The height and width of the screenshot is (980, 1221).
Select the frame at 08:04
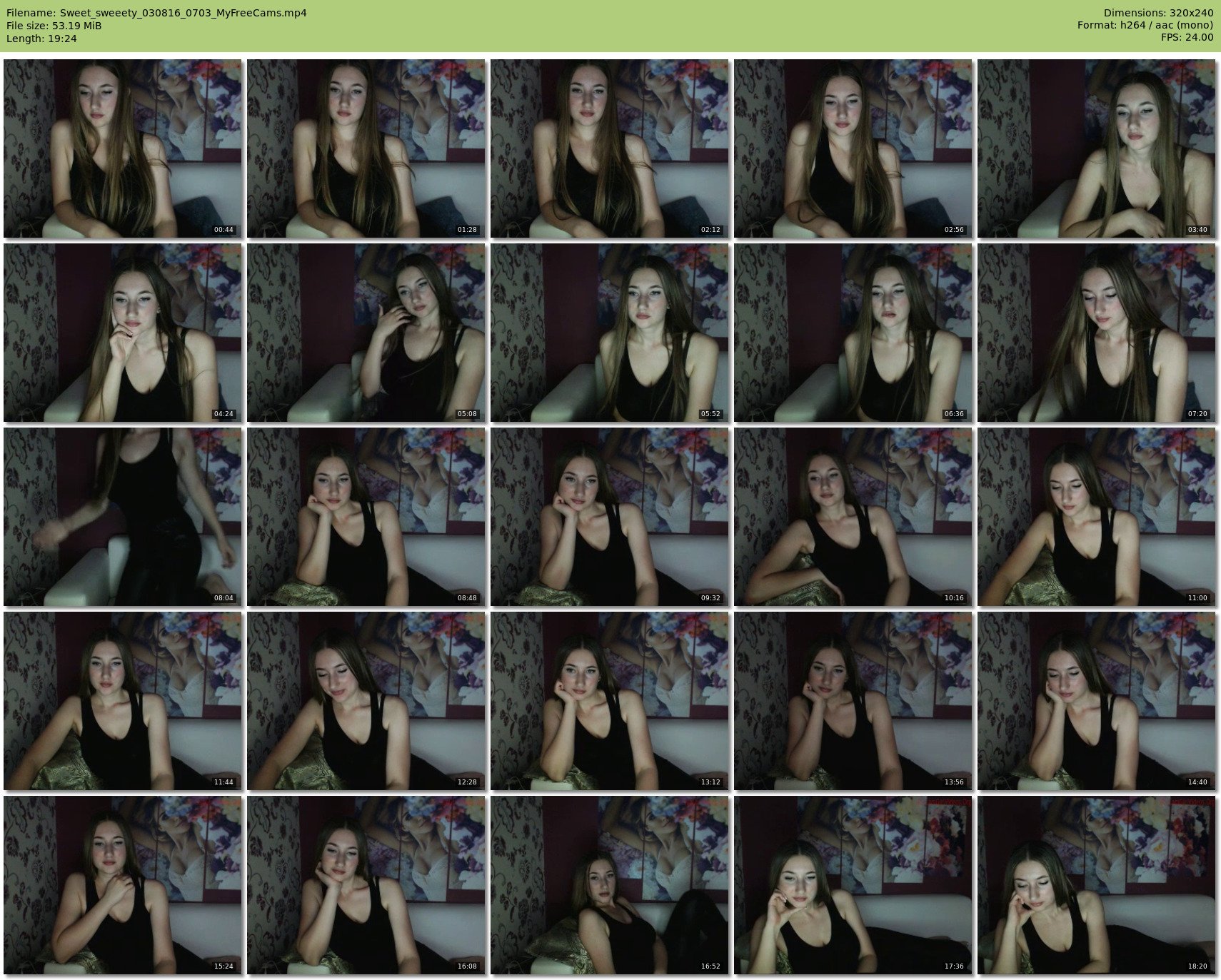(x=123, y=517)
